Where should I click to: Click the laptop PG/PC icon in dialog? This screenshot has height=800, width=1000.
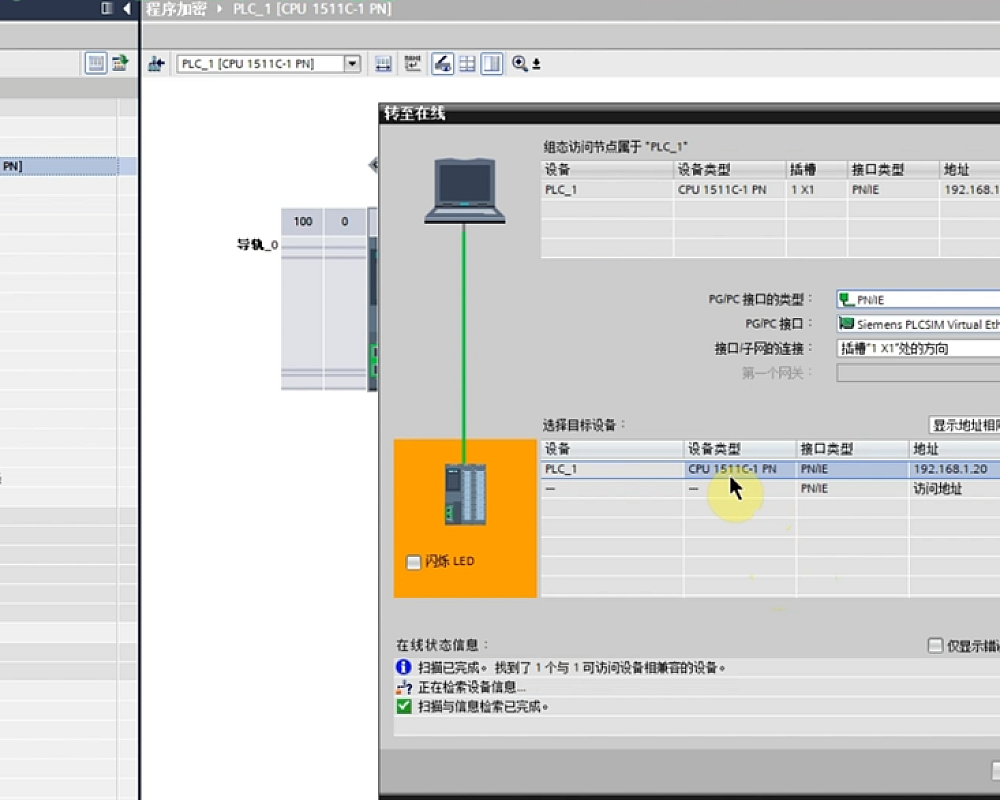point(464,190)
